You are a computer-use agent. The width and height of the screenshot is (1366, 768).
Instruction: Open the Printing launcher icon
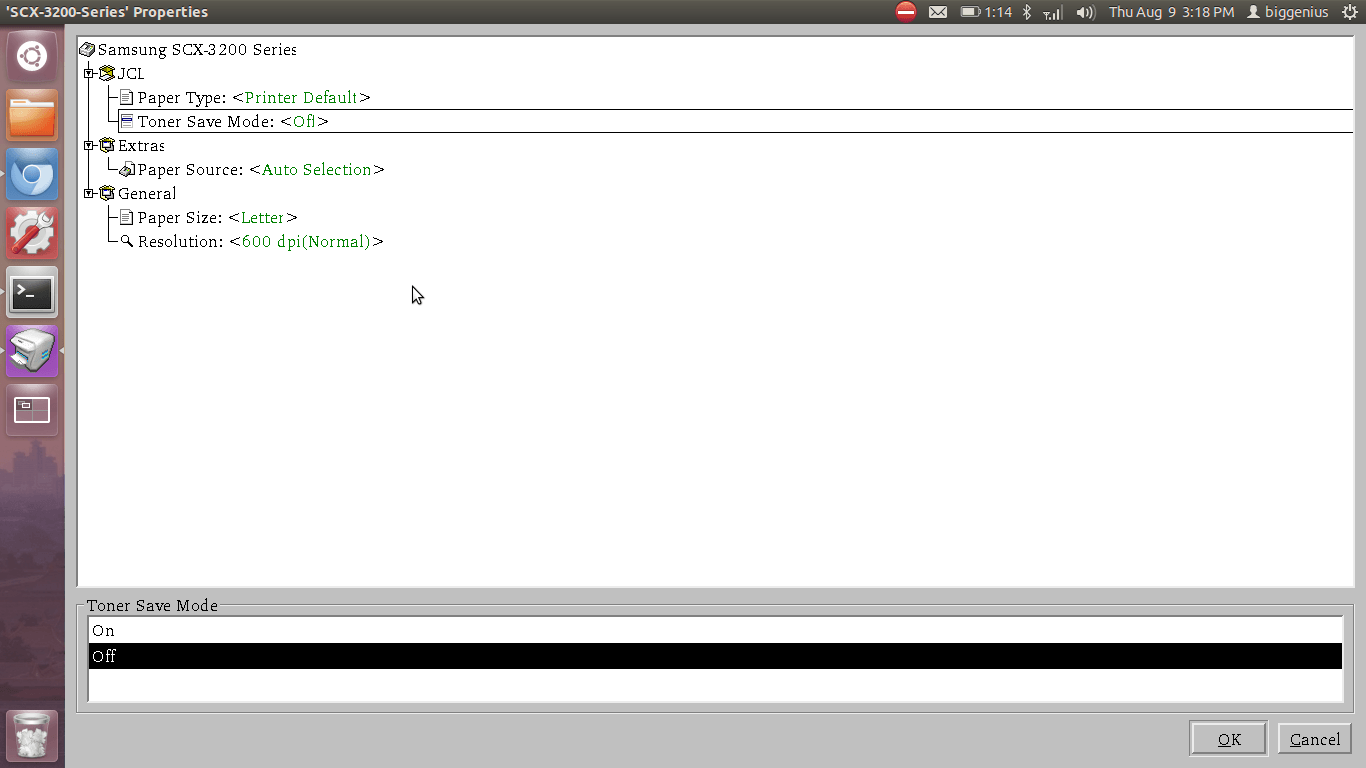(32, 351)
